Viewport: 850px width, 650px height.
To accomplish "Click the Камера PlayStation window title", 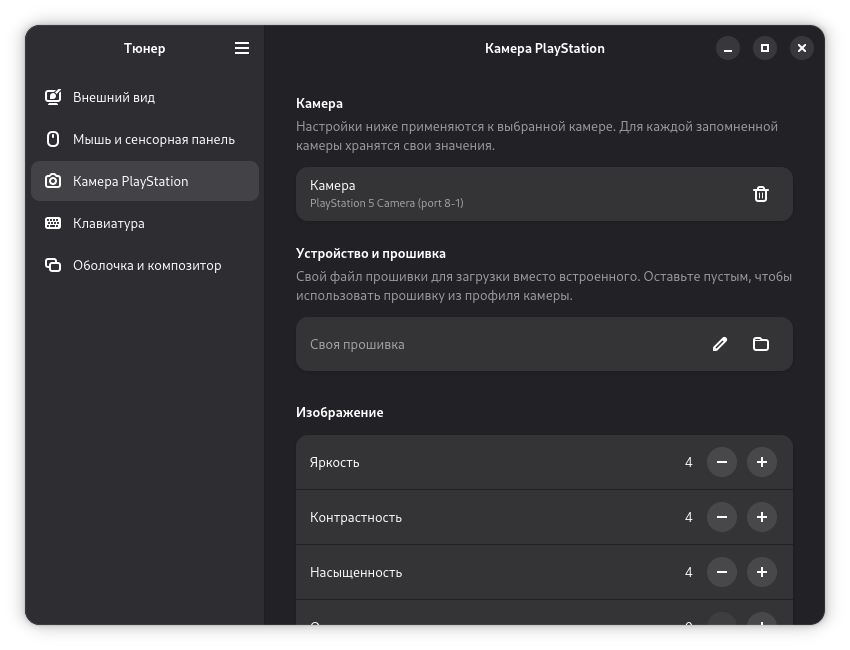I will point(544,48).
